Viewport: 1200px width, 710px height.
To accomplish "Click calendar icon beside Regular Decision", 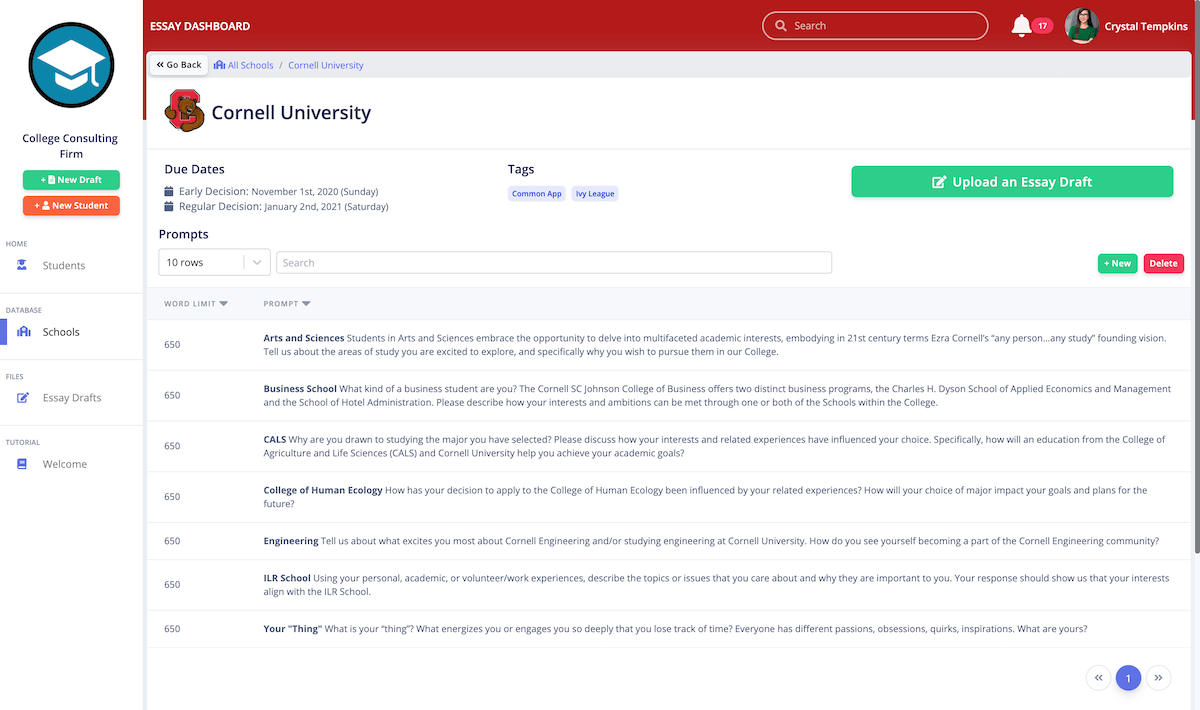I will [x=169, y=206].
